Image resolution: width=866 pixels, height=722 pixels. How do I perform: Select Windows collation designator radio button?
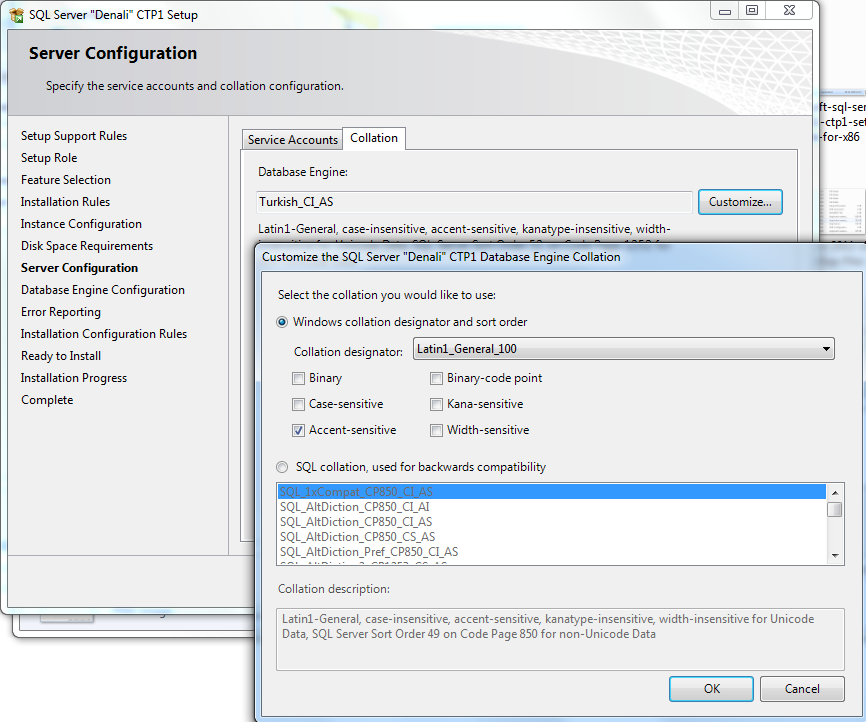click(x=282, y=322)
